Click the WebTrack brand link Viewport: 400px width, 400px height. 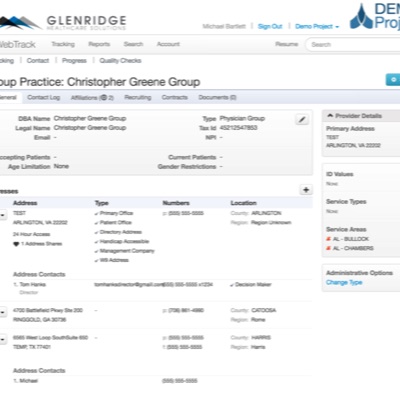point(17,44)
